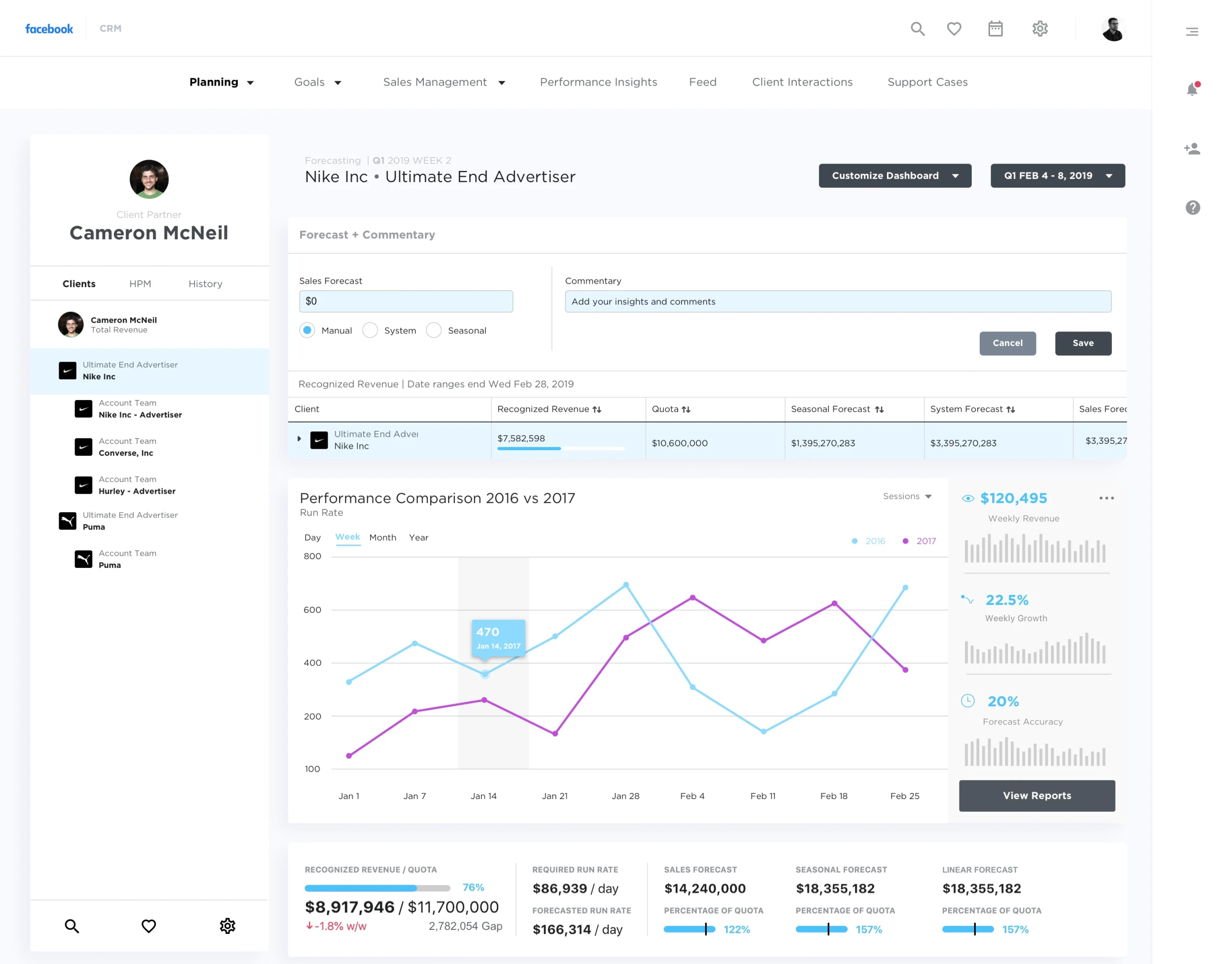
Task: Open the Q1 FEB 4 - 8, 2019 dropdown
Action: coord(1058,175)
